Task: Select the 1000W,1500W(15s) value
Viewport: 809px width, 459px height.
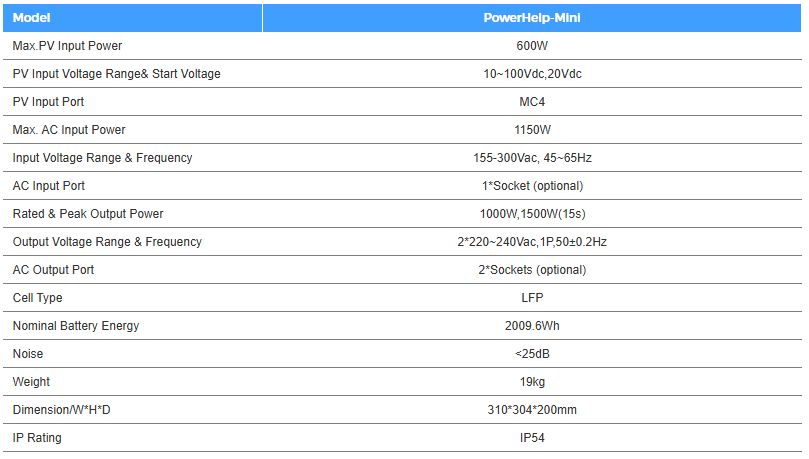Action: point(532,214)
